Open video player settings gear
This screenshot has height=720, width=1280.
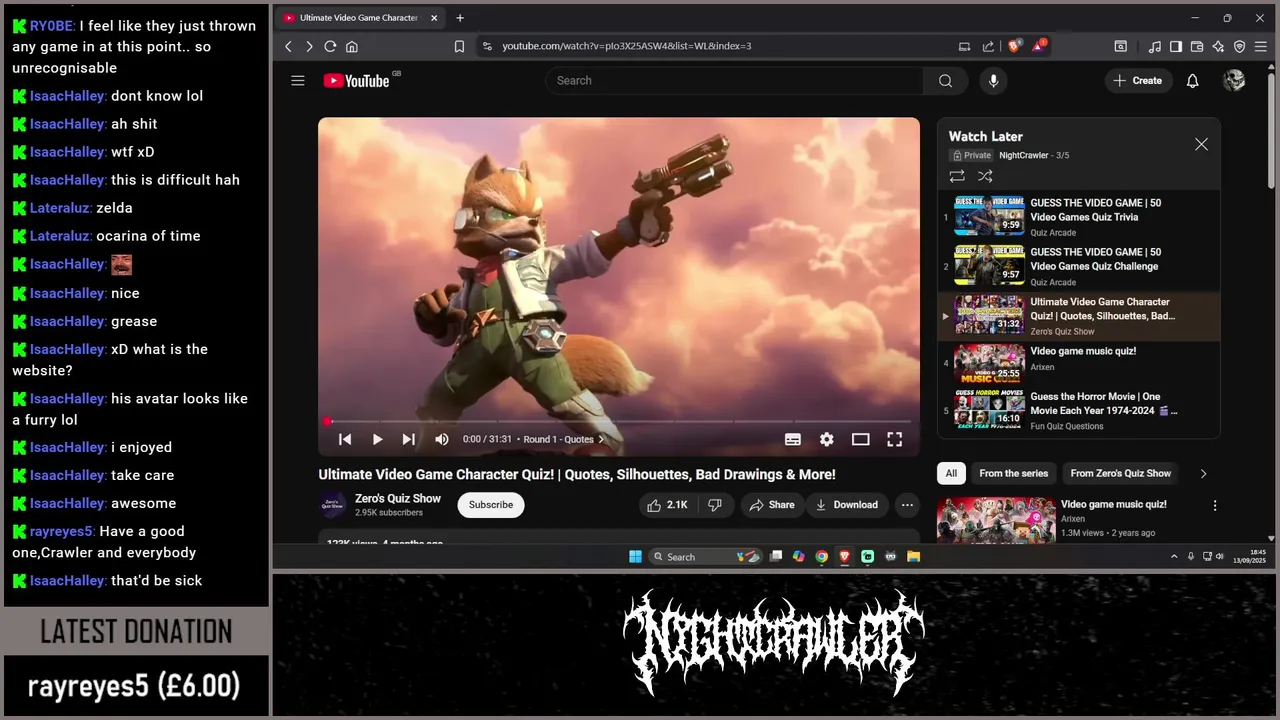tap(826, 439)
